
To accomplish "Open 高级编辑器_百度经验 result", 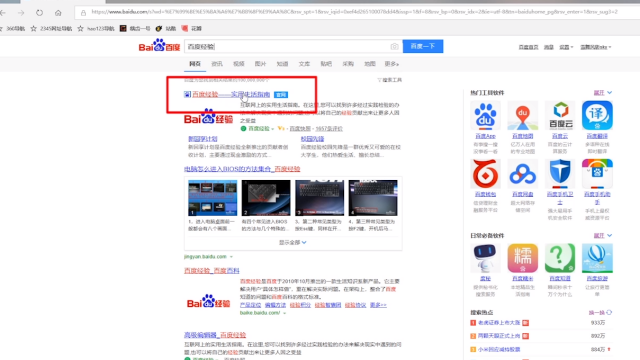I will 215,335.
